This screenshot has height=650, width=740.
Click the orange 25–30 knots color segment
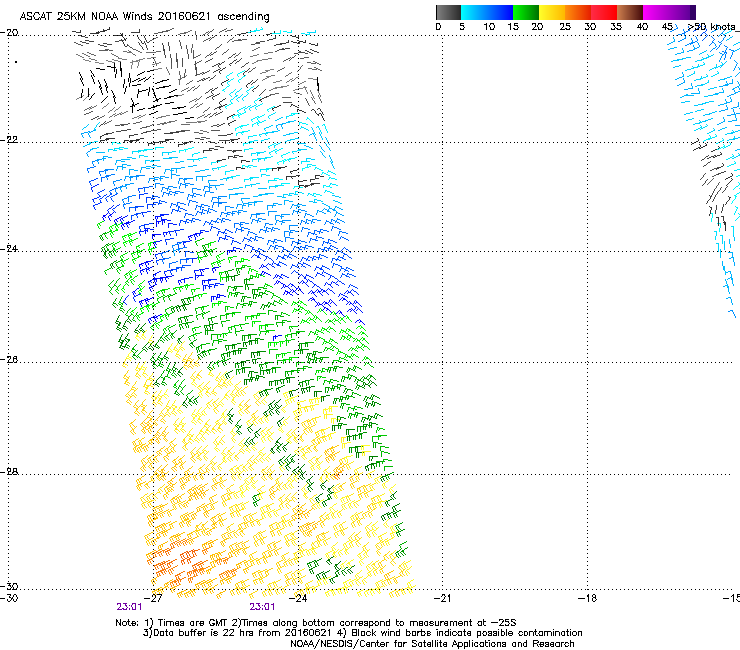pyautogui.click(x=578, y=12)
